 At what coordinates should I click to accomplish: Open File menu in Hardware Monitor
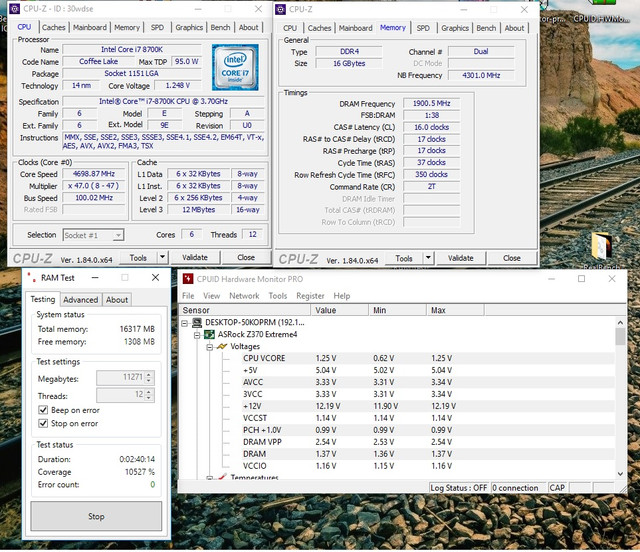[x=188, y=296]
